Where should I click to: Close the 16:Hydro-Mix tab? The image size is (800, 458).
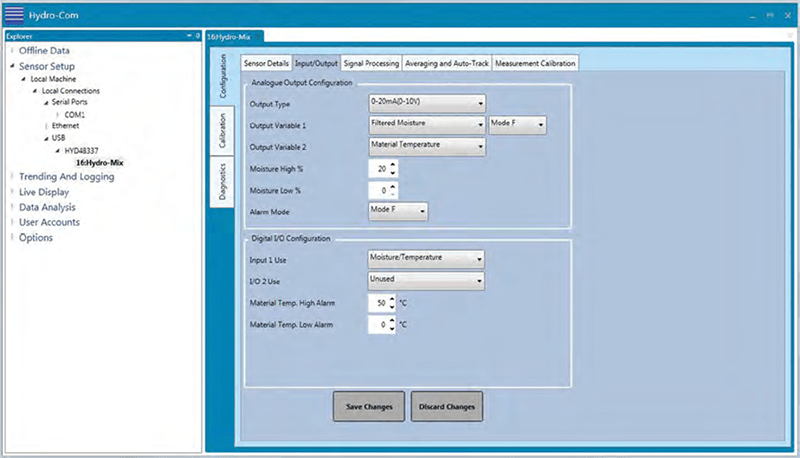[x=258, y=37]
